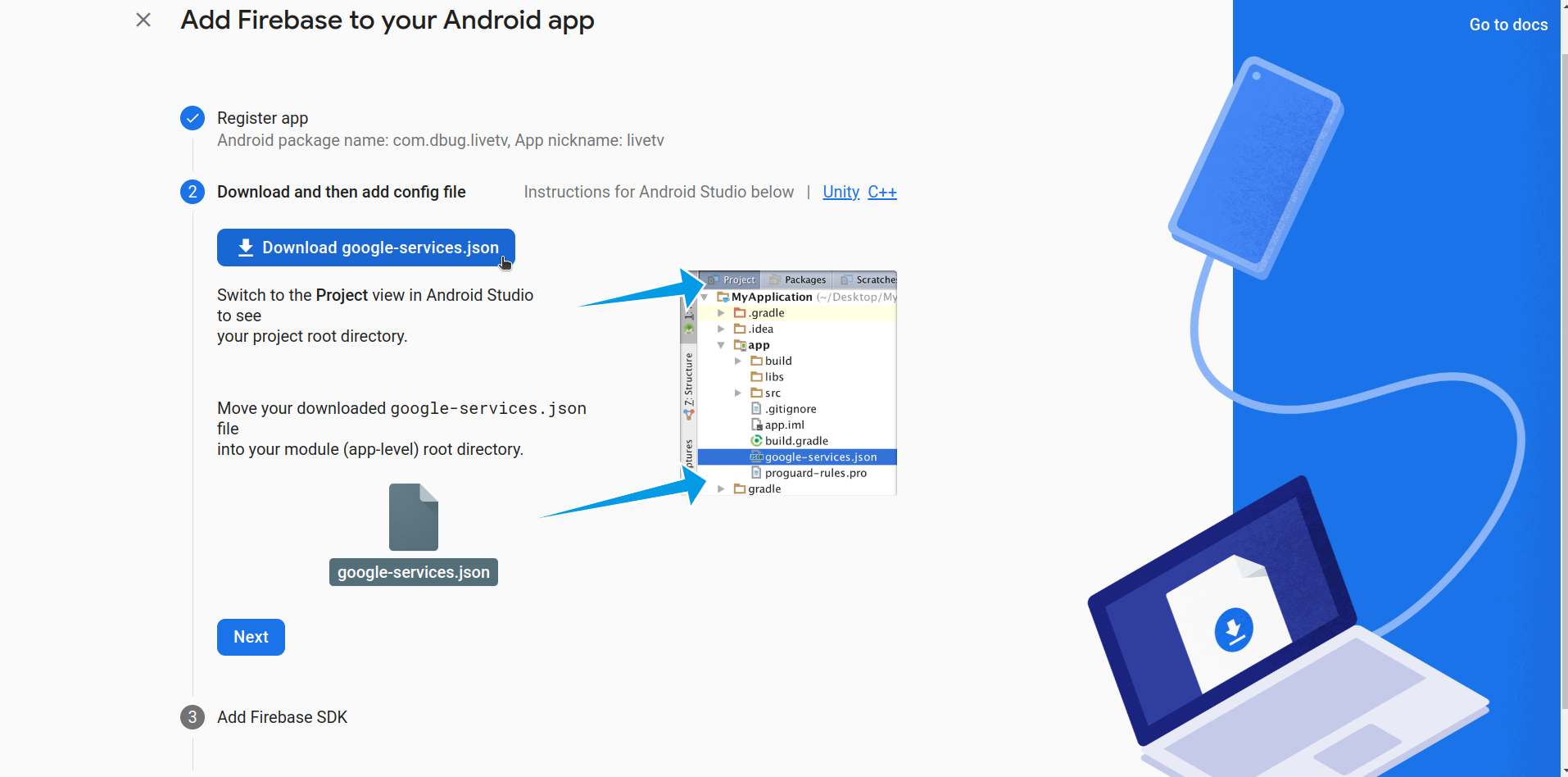Click the Android package name summary text
Viewport: 1568px width, 777px height.
click(441, 140)
